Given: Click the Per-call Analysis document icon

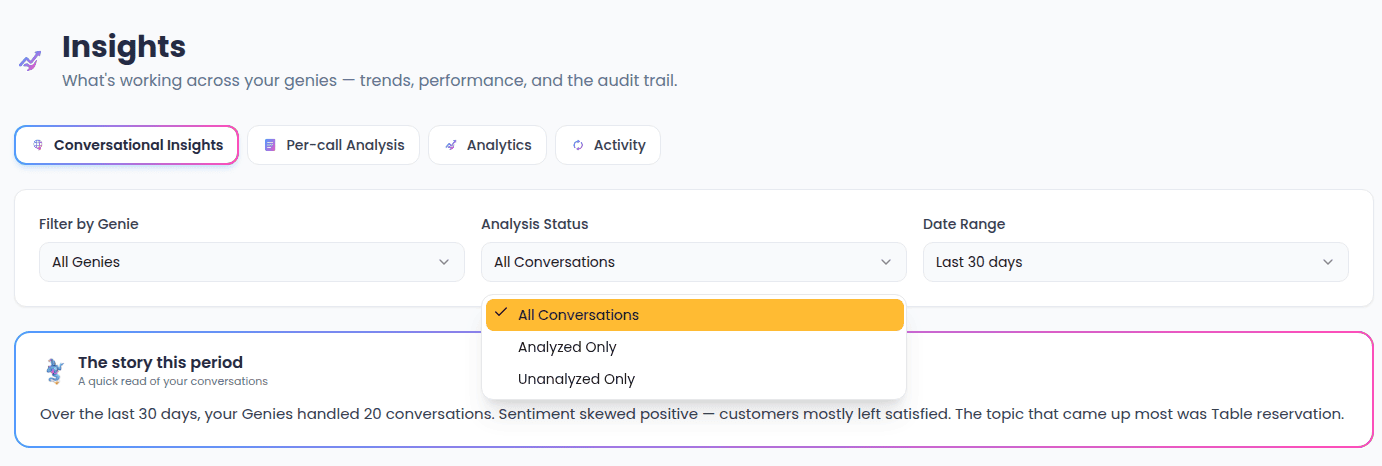Looking at the screenshot, I should [270, 145].
